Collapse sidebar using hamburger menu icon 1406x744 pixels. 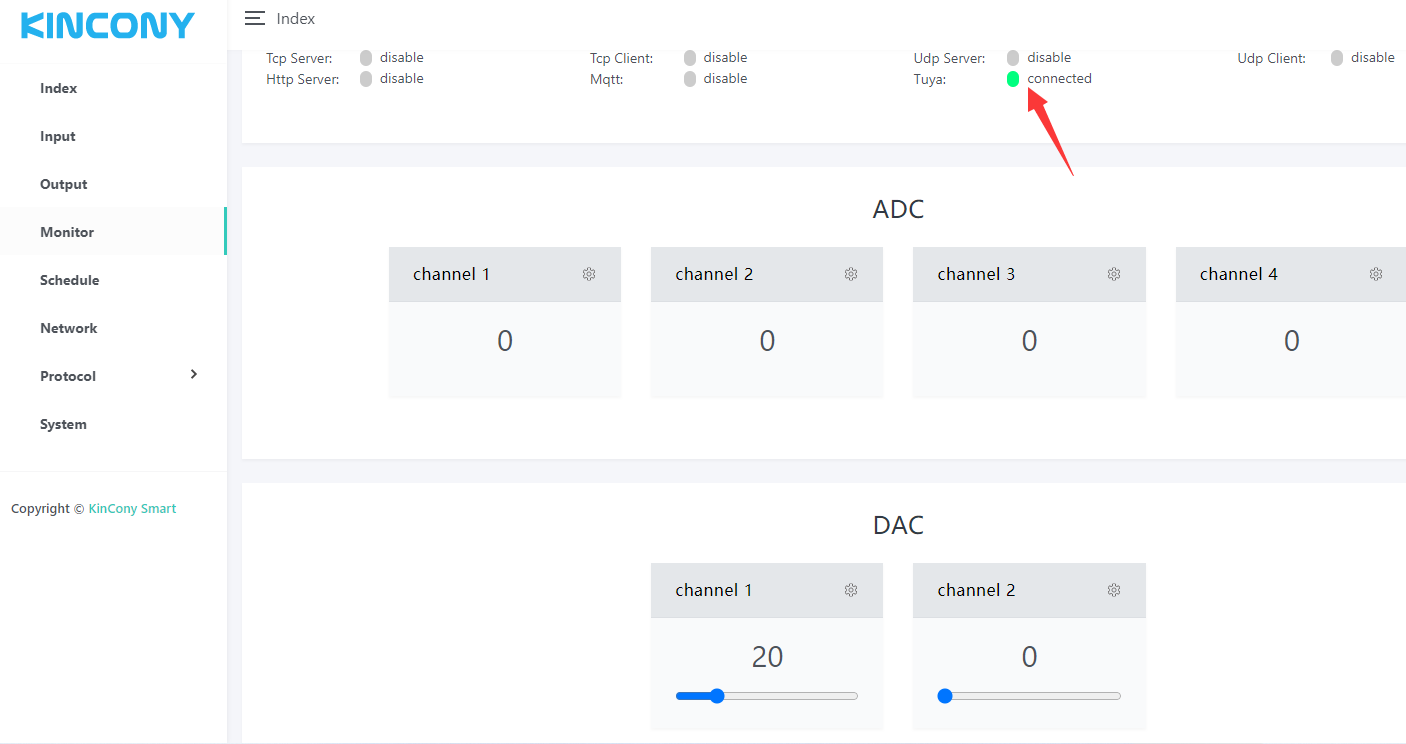click(x=255, y=18)
